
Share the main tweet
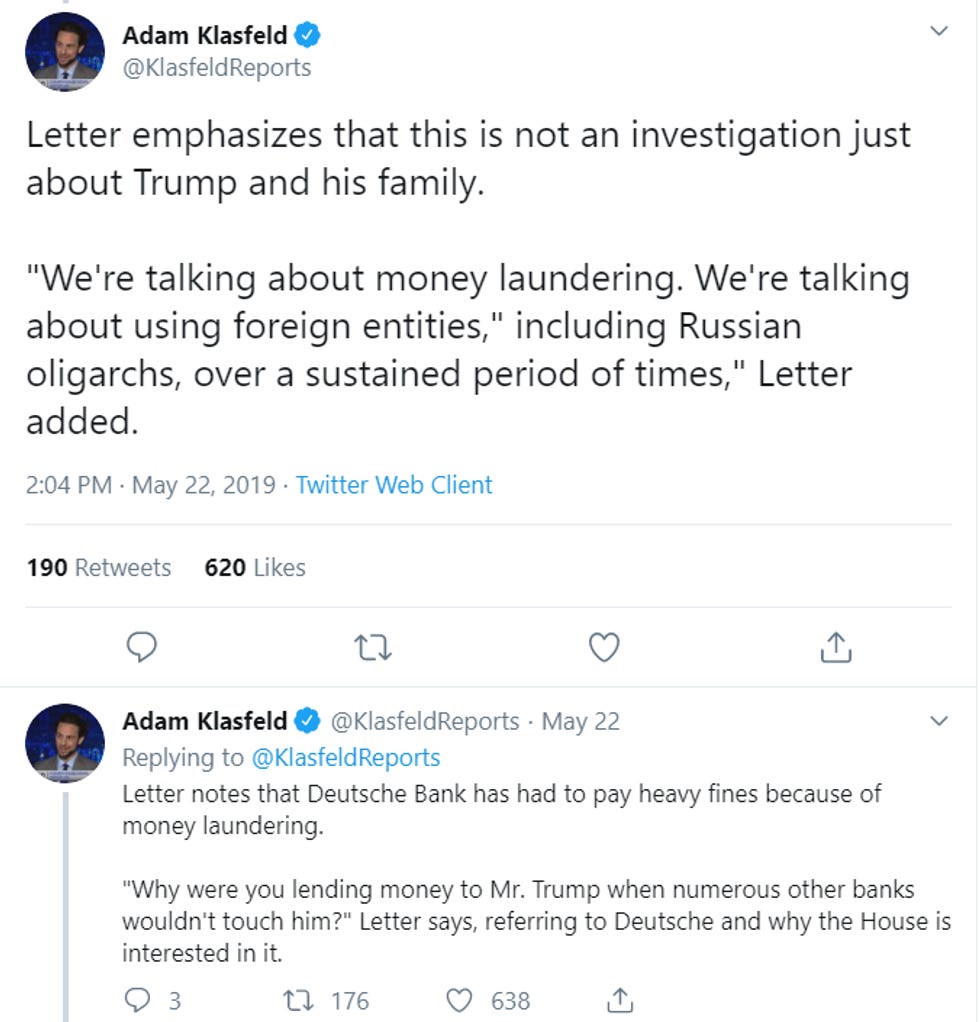coord(835,649)
